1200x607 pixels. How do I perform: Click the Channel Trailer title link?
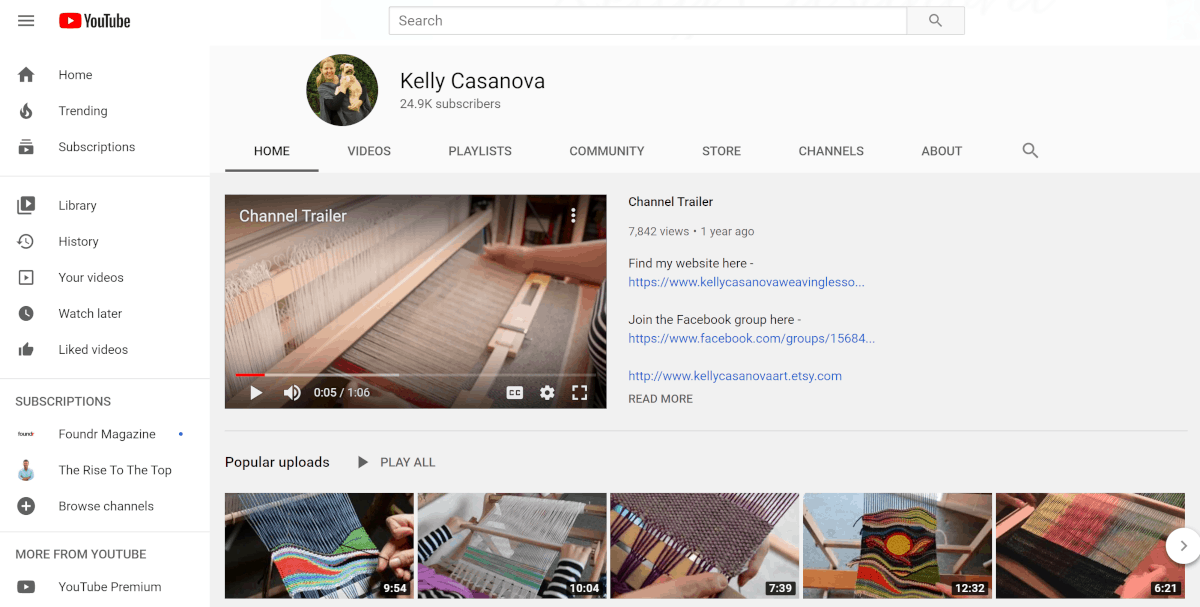[671, 202]
